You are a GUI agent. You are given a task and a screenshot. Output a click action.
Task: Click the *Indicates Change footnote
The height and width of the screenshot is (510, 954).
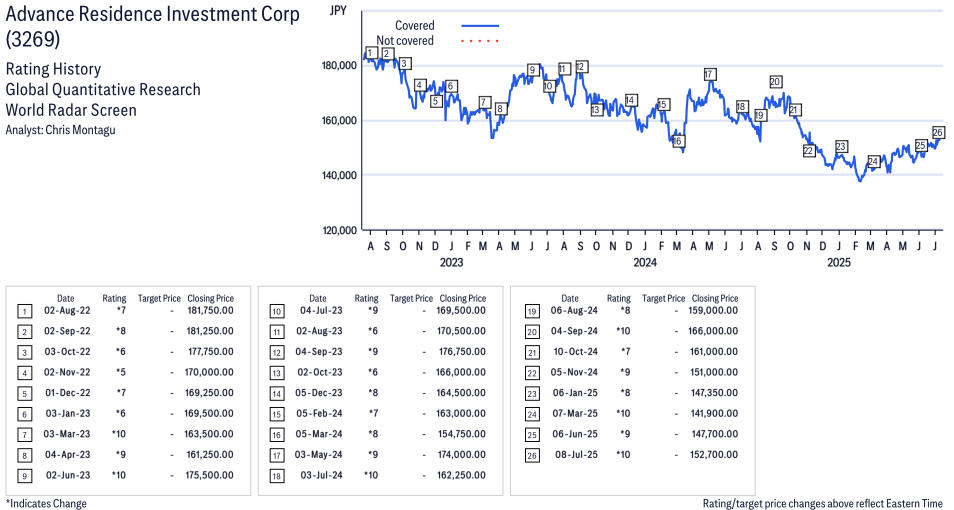[x=46, y=503]
